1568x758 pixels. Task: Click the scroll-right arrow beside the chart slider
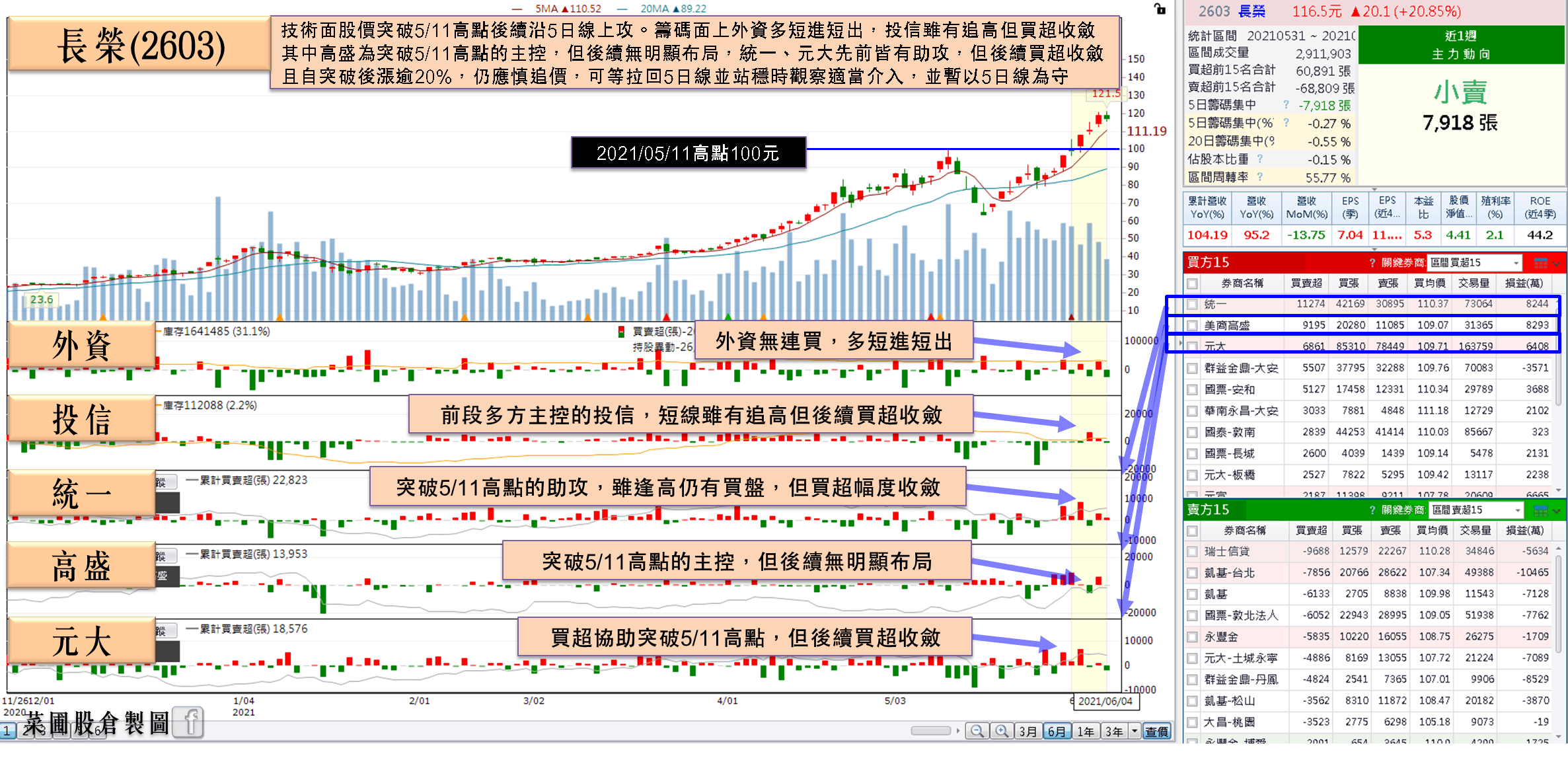958,731
